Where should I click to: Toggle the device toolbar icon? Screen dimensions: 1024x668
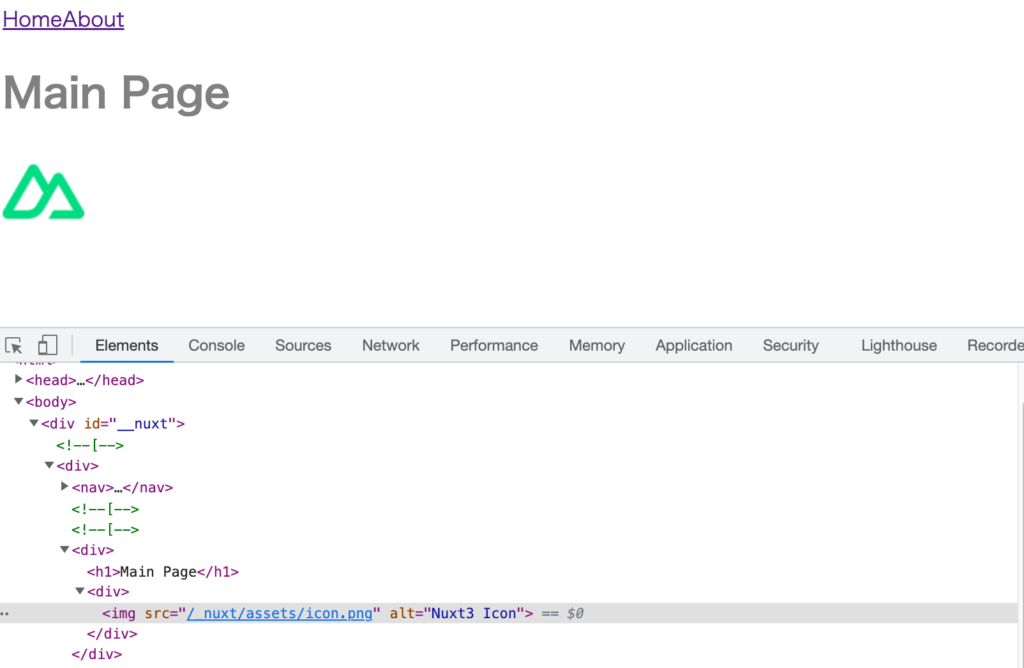pyautogui.click(x=47, y=345)
